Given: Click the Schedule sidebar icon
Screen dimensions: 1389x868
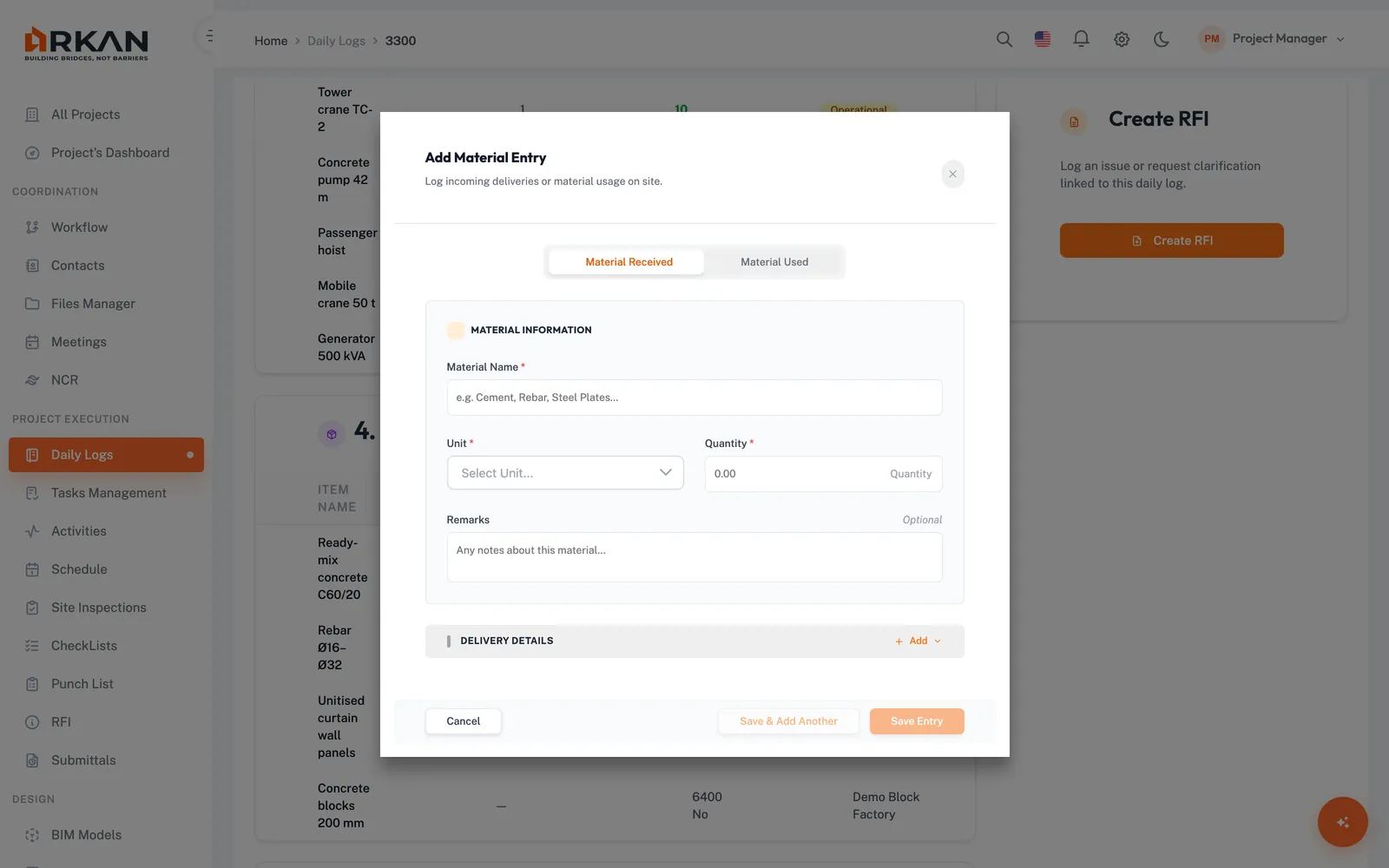Looking at the screenshot, I should (32, 569).
